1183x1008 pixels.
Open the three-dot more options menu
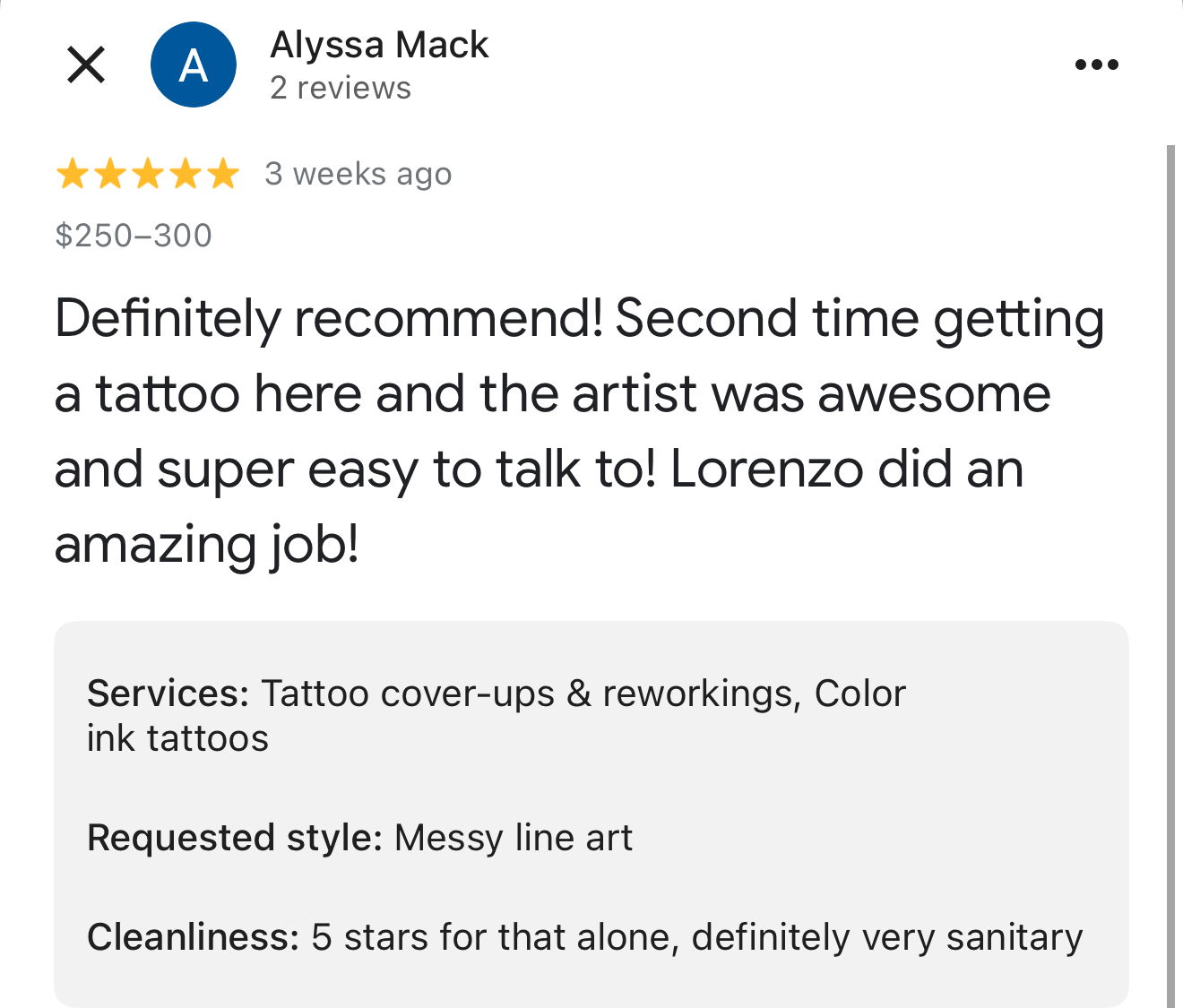(1096, 65)
